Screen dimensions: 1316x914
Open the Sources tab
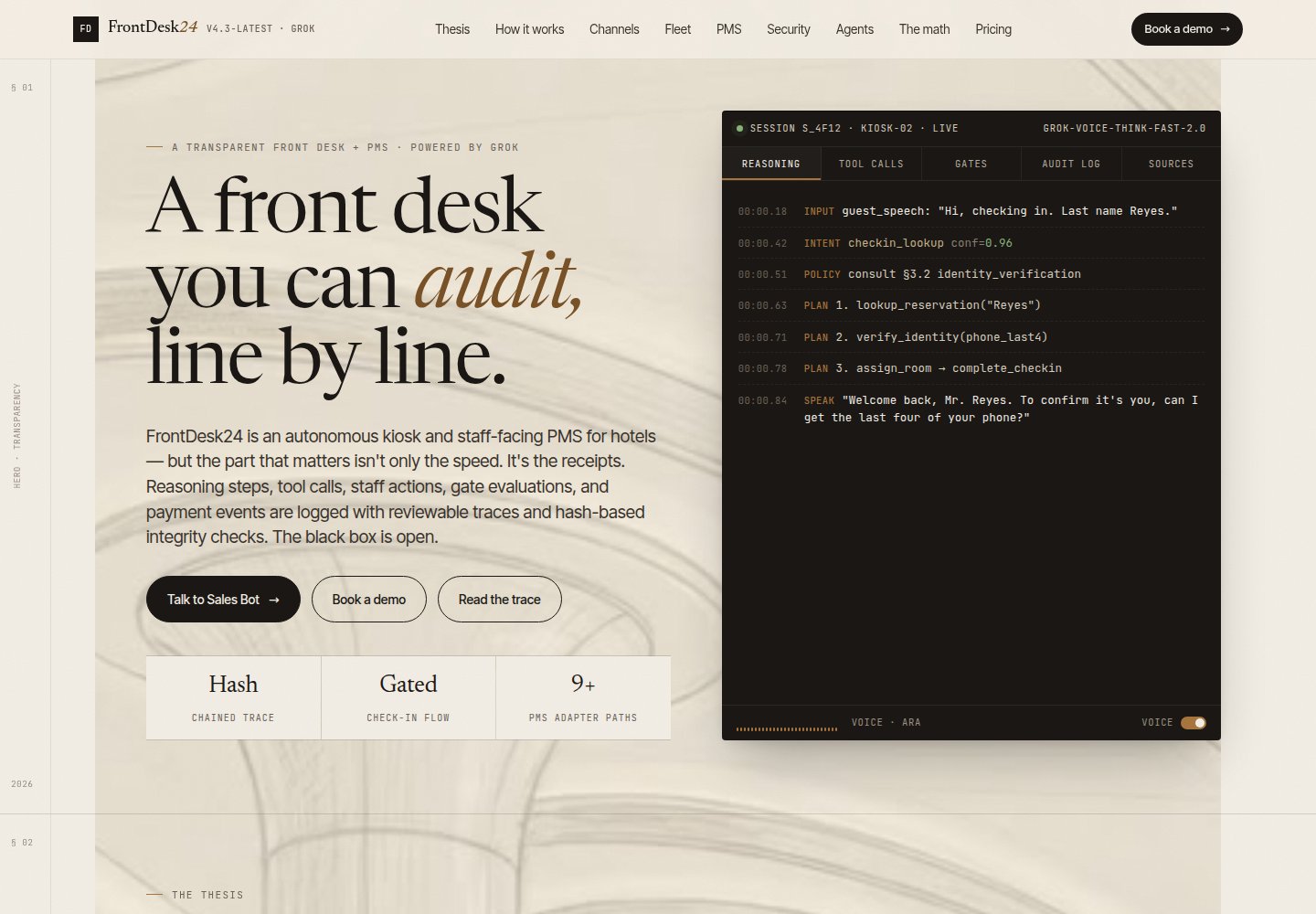[x=1171, y=164]
